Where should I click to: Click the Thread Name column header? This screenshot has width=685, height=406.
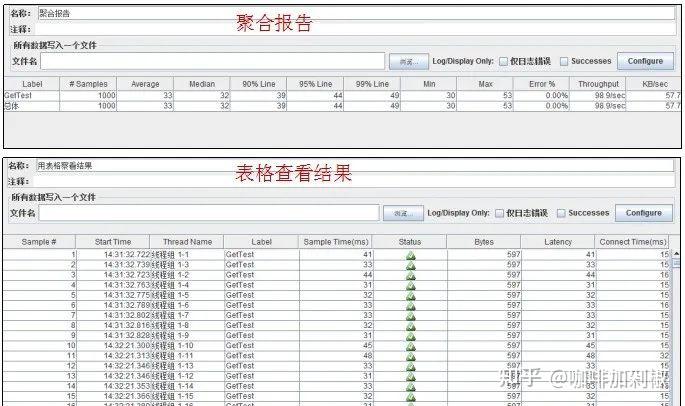click(187, 242)
